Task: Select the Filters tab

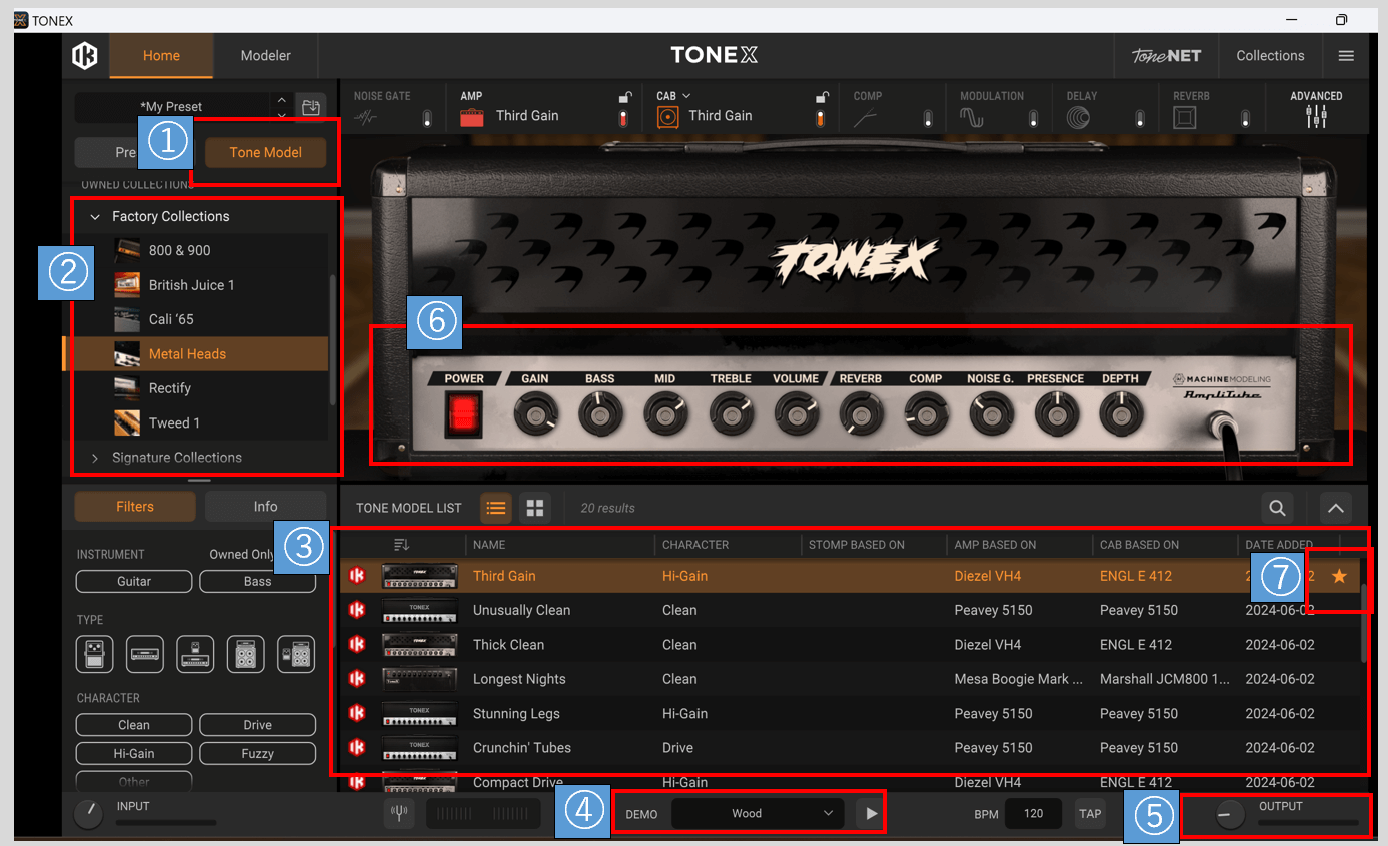Action: [x=135, y=507]
